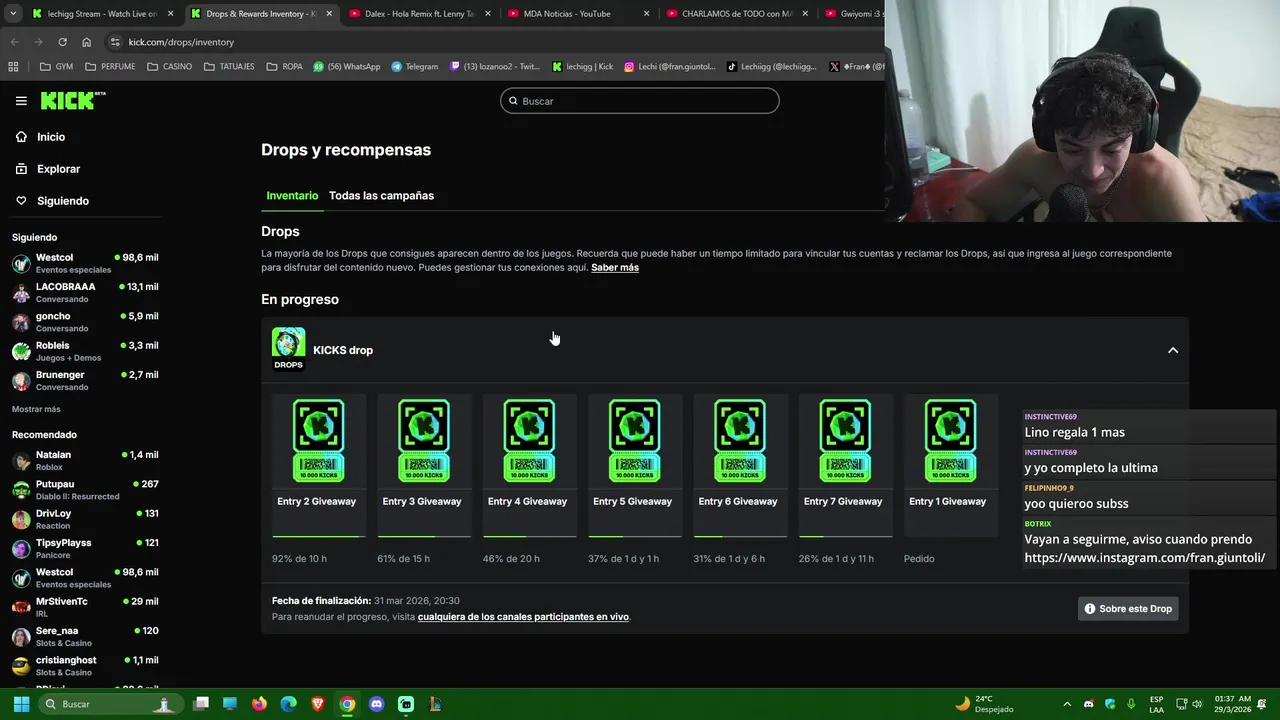Viewport: 1280px width, 720px height.
Task: Close the MDA Noticias tab
Action: (x=646, y=14)
